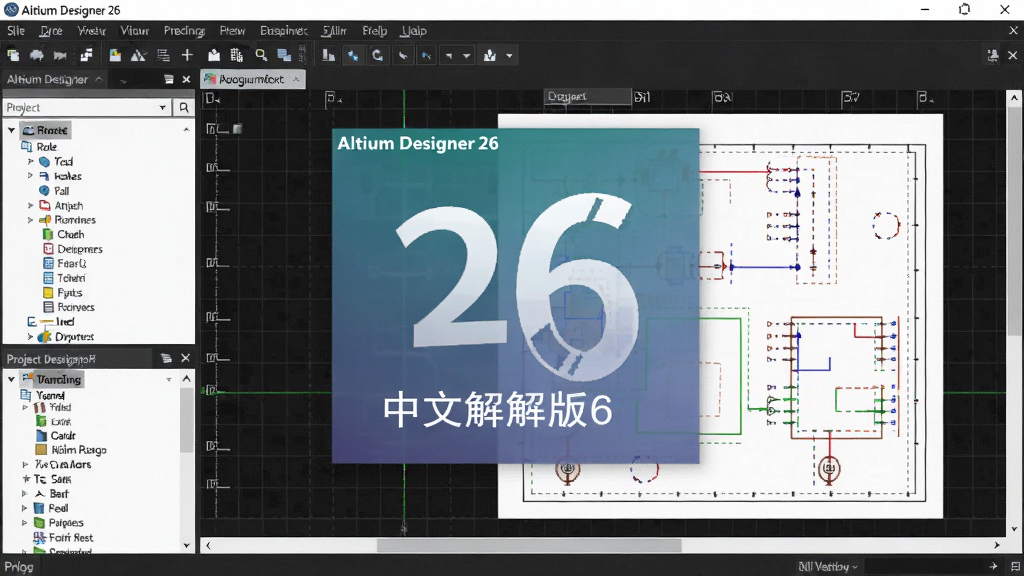Click the green icon beside Paipoes

[39, 522]
